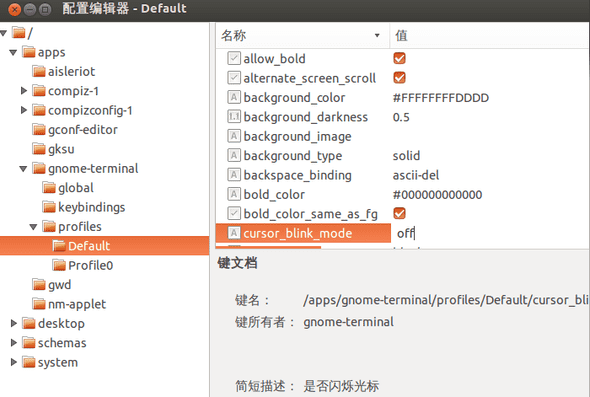
Task: Click the gnome-terminal folder icon
Action: (x=39, y=168)
